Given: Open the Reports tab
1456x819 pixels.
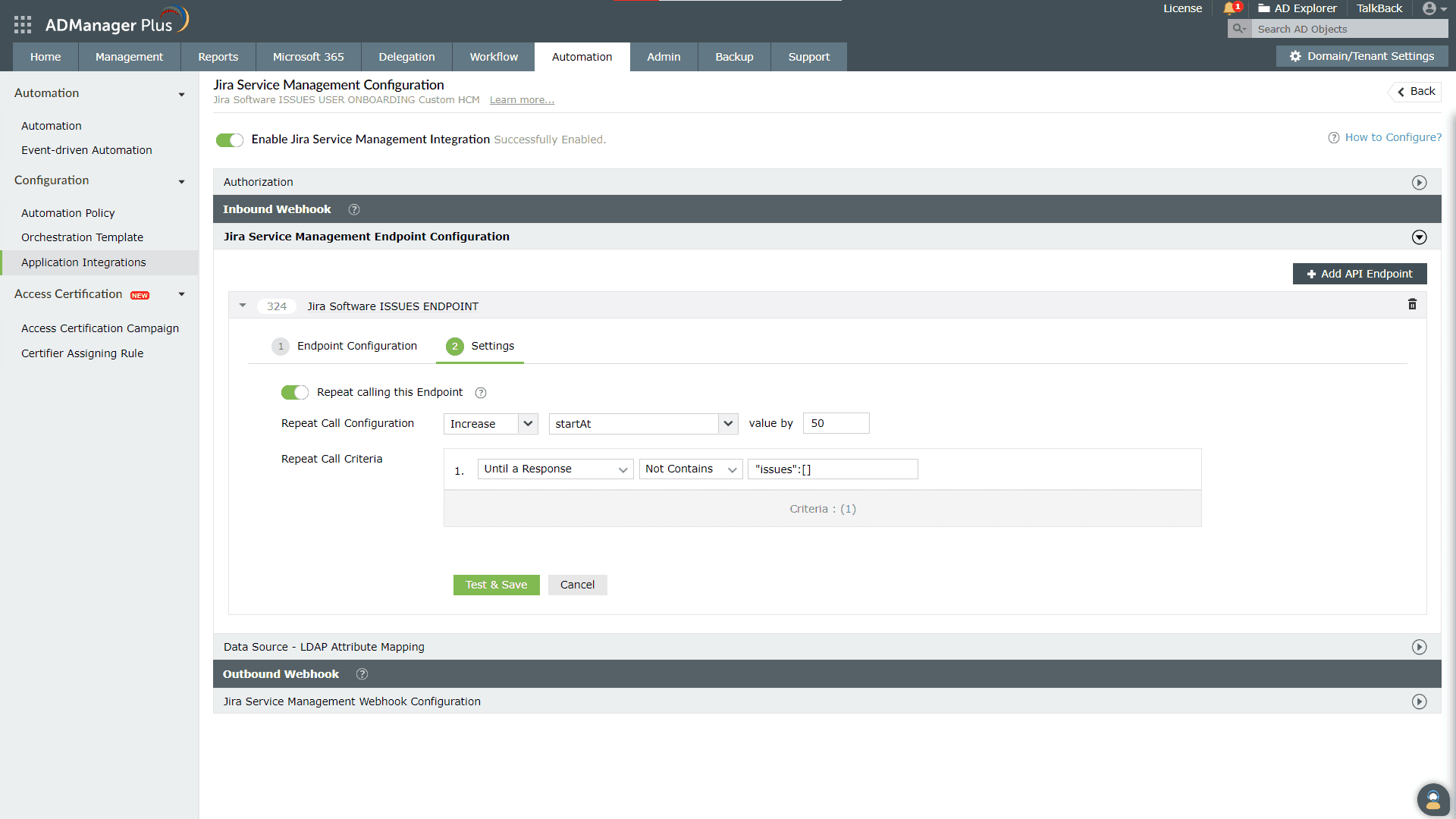Looking at the screenshot, I should pos(218,57).
